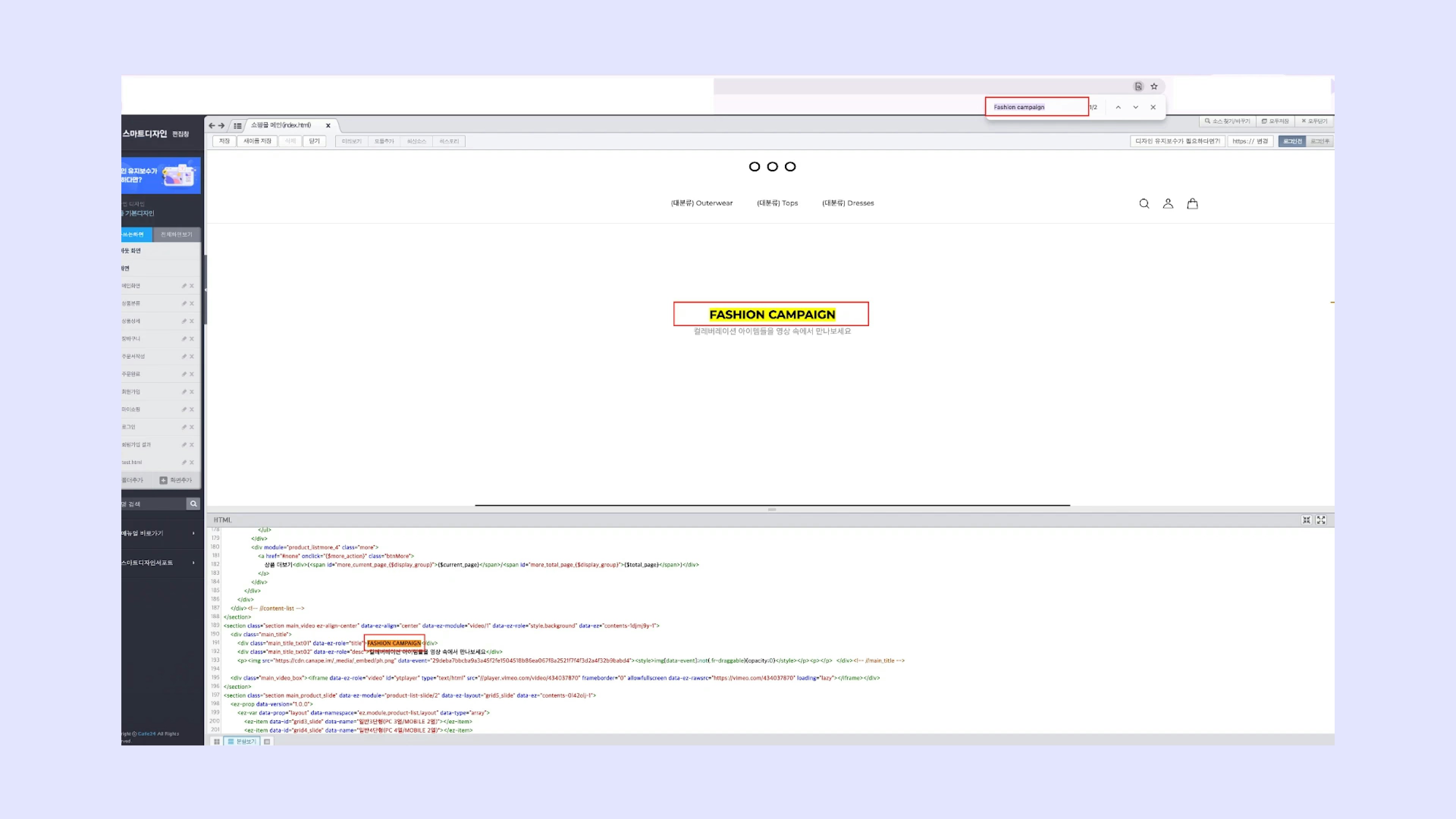The height and width of the screenshot is (819, 1456).
Task: Click the editor back arrow icon
Action: 212,126
